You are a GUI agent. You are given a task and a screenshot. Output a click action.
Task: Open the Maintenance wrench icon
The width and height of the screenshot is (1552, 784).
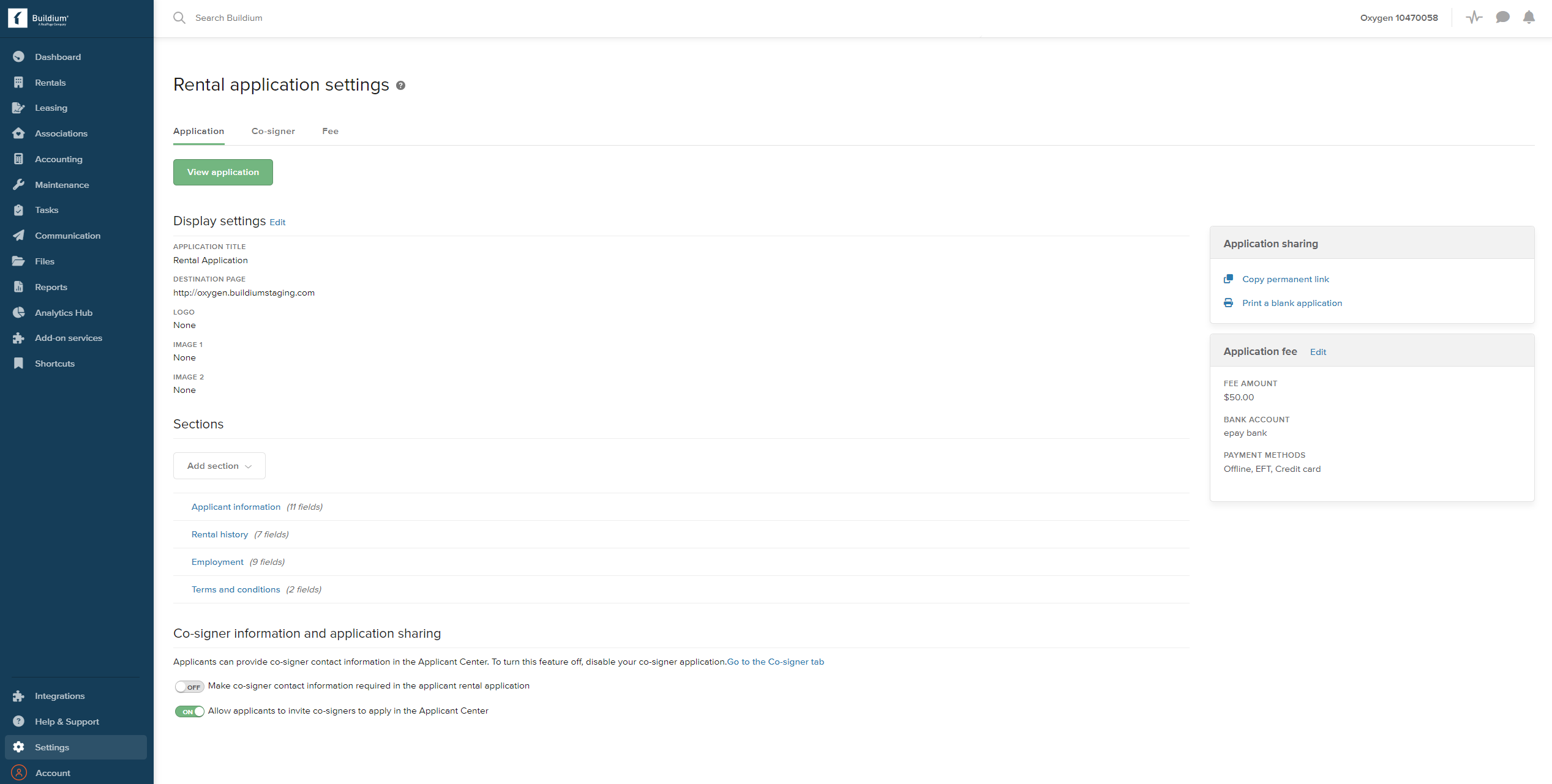pos(18,185)
